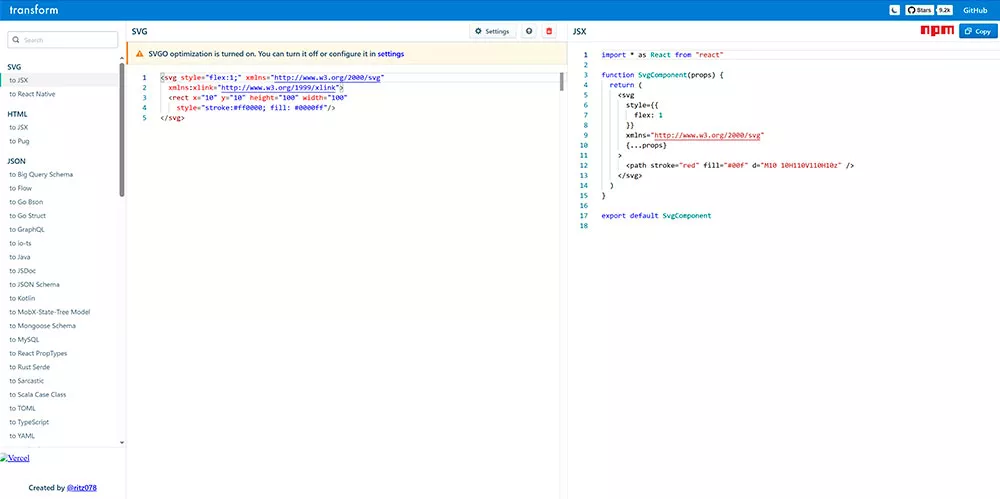This screenshot has height=499, width=1000.
Task: Click the export default SvgComponent line
Action: pos(656,216)
